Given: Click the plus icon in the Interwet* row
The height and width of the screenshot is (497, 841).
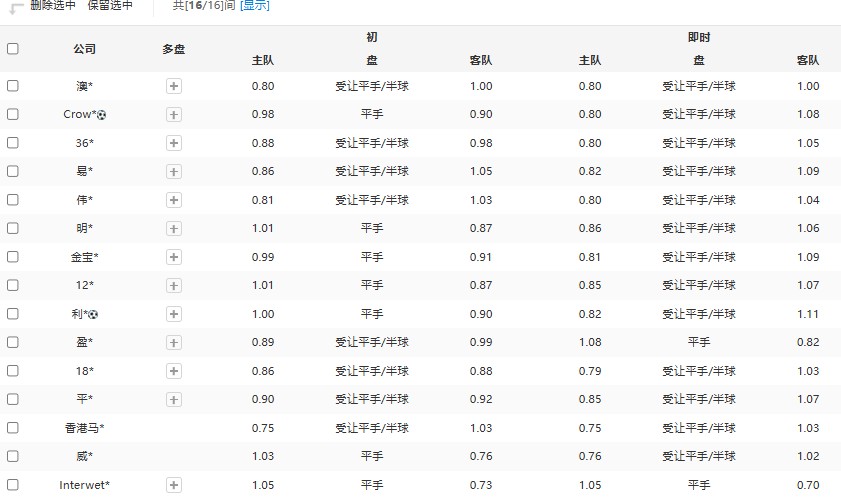Looking at the screenshot, I should pos(173,486).
